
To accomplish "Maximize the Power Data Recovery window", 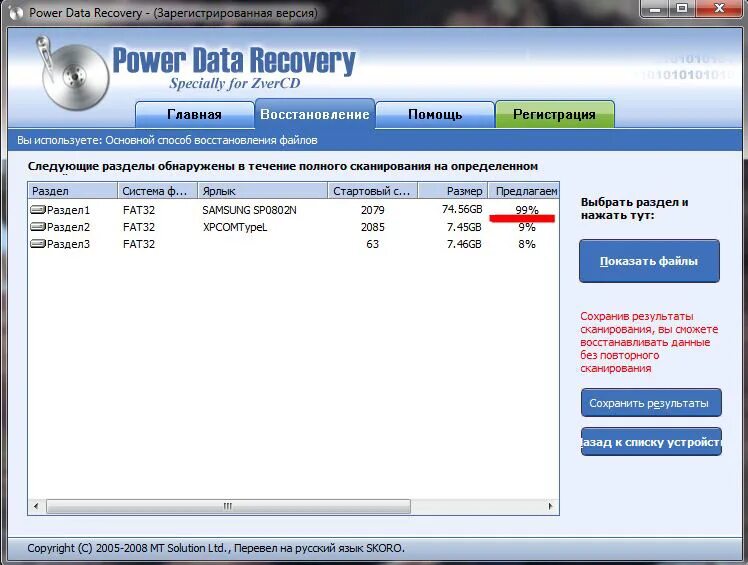I will coord(682,9).
